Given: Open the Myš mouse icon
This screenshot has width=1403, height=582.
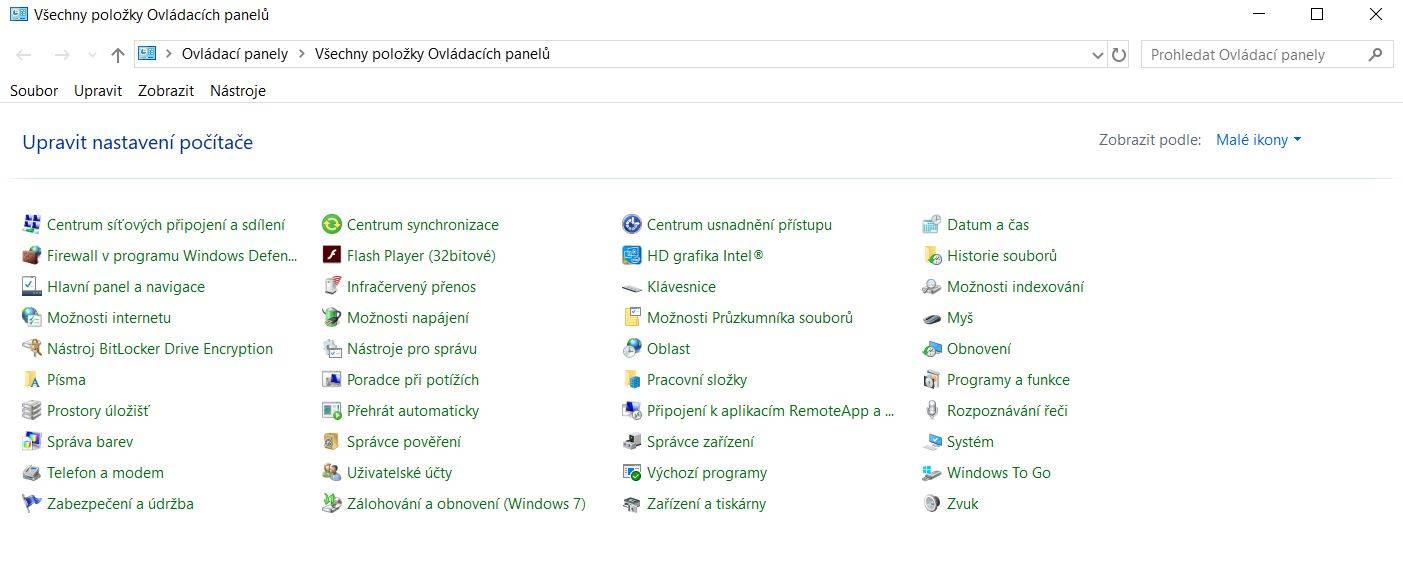Looking at the screenshot, I should tap(931, 318).
